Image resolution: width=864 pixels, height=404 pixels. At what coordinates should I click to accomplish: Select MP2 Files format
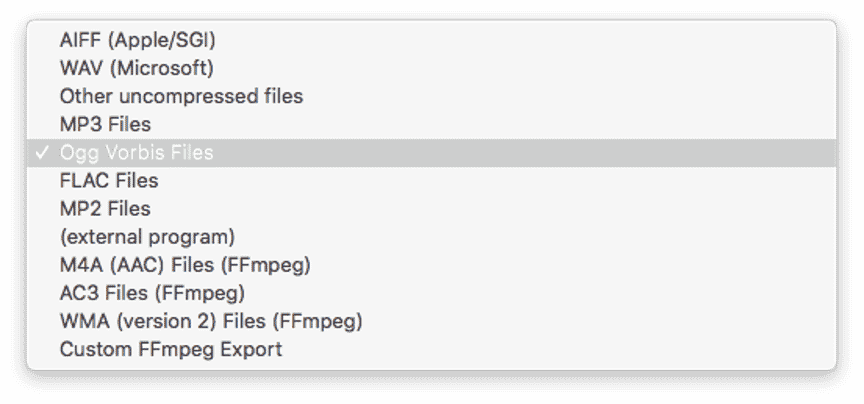pos(105,209)
